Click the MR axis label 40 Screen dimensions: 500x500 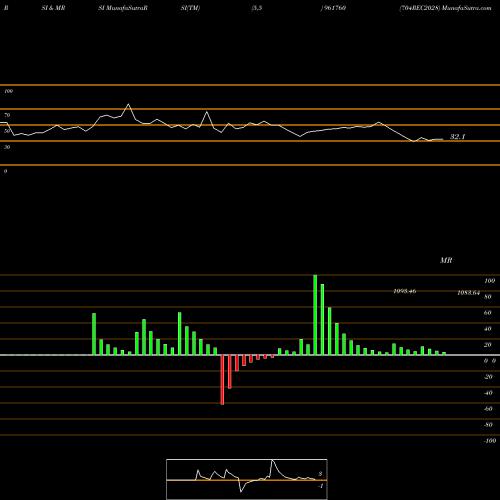tap(488, 329)
